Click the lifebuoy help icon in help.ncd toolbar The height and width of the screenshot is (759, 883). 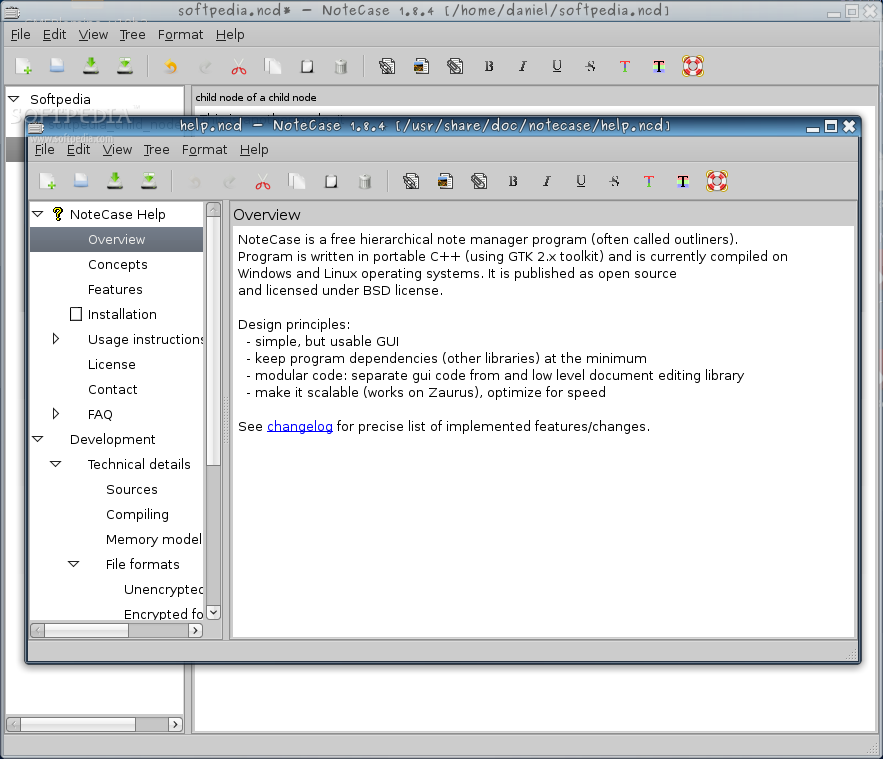click(717, 181)
